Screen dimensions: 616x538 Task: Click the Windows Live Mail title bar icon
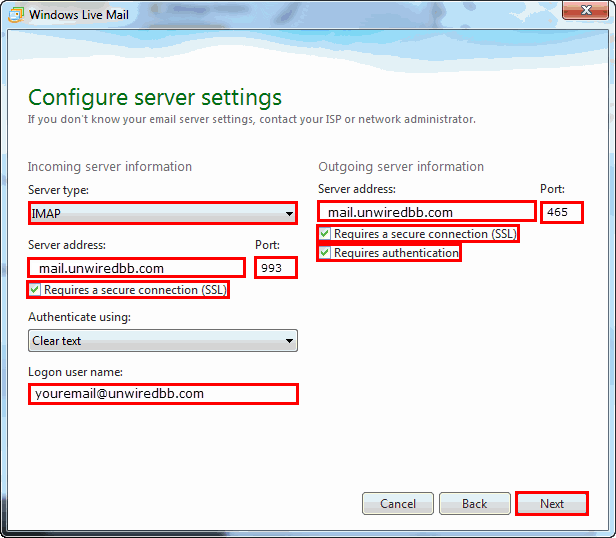(16, 15)
